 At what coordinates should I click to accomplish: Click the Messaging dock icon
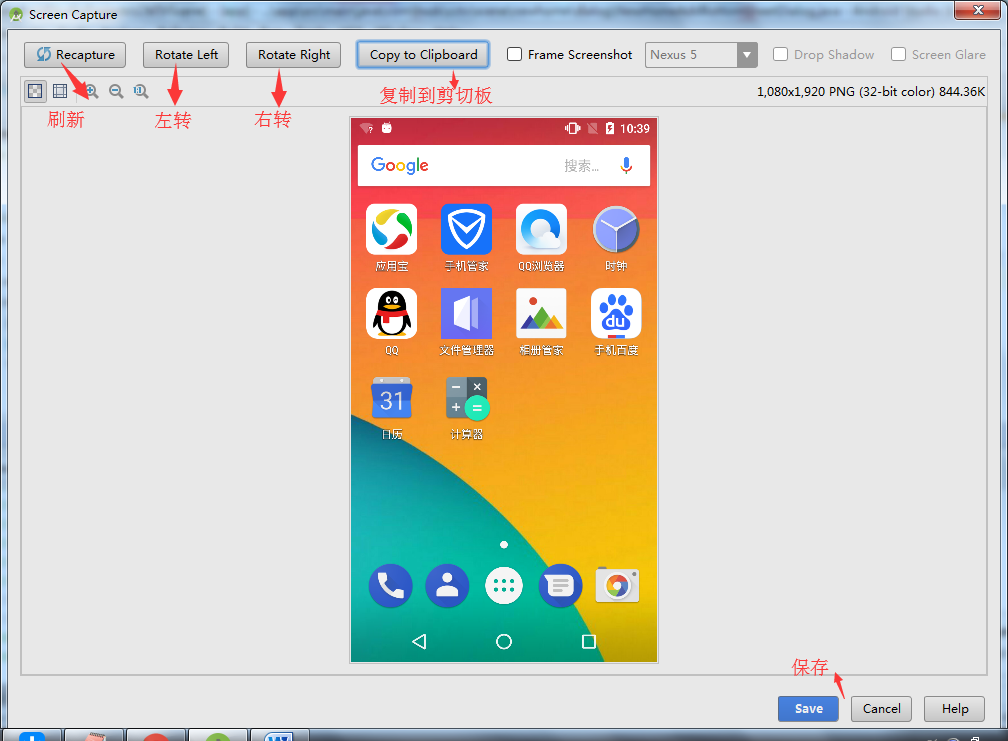(x=560, y=585)
